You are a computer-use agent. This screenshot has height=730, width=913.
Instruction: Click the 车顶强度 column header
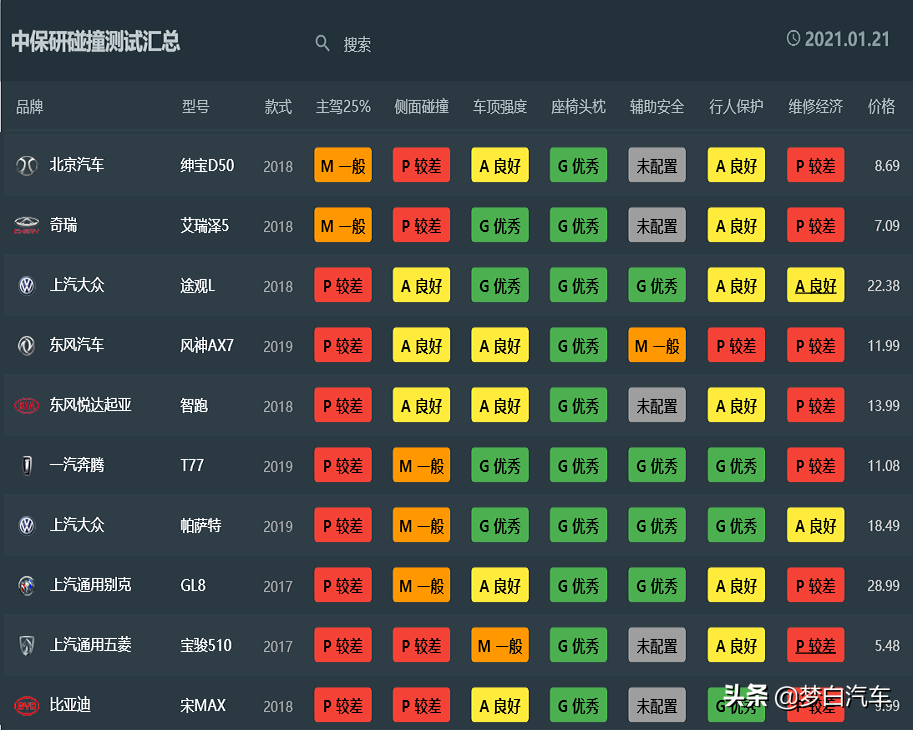pos(500,106)
